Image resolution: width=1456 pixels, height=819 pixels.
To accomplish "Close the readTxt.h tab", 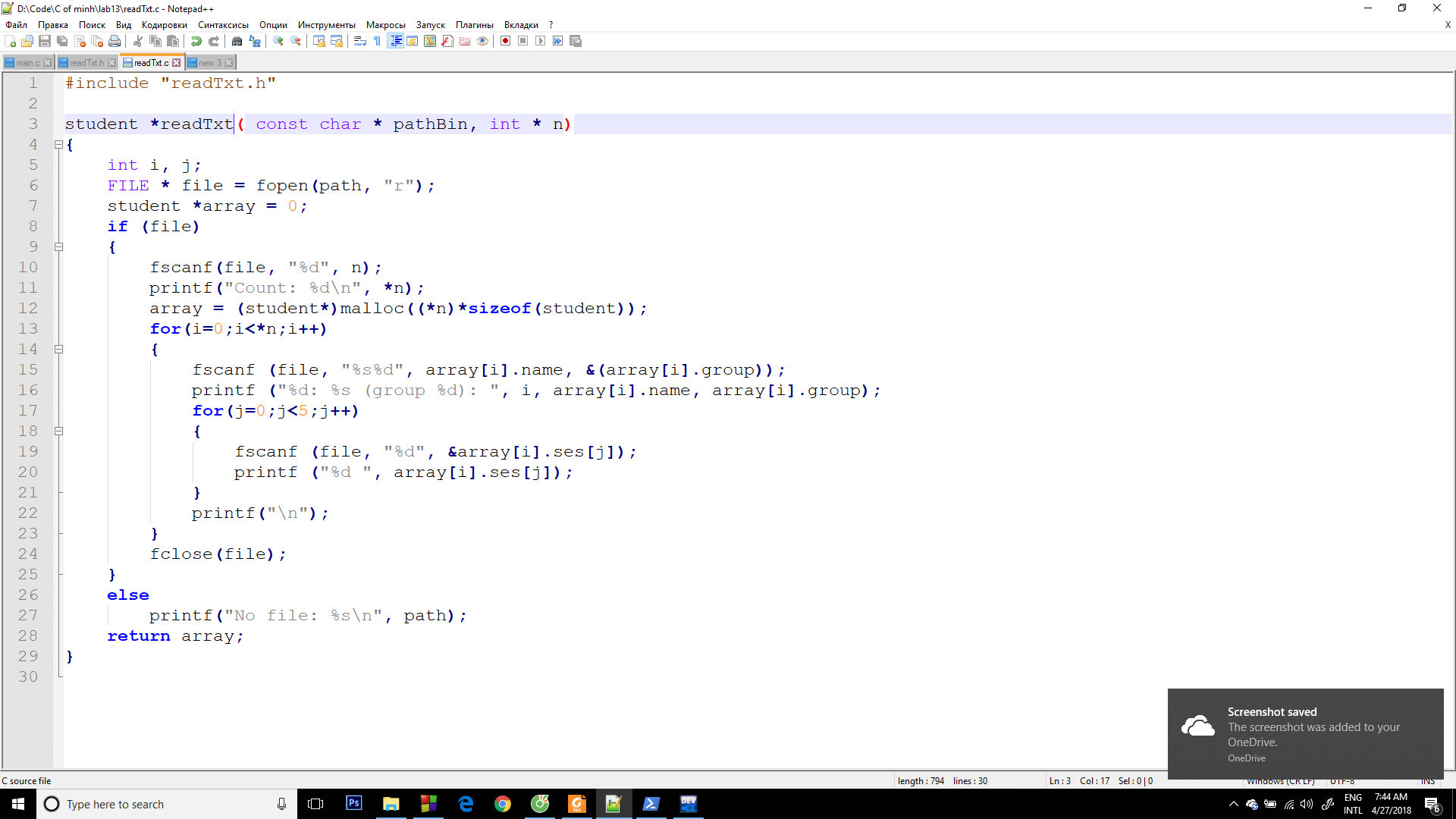I will (x=112, y=63).
